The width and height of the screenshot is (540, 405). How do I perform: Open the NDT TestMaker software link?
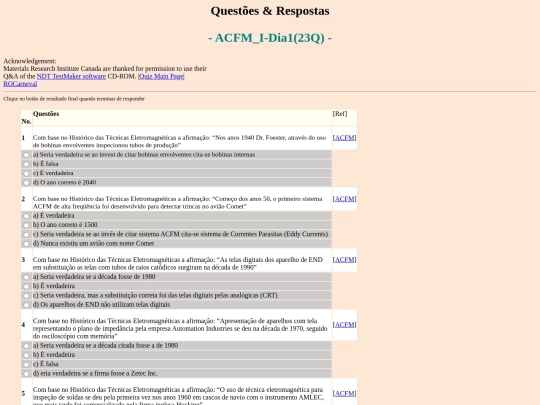pyautogui.click(x=71, y=76)
